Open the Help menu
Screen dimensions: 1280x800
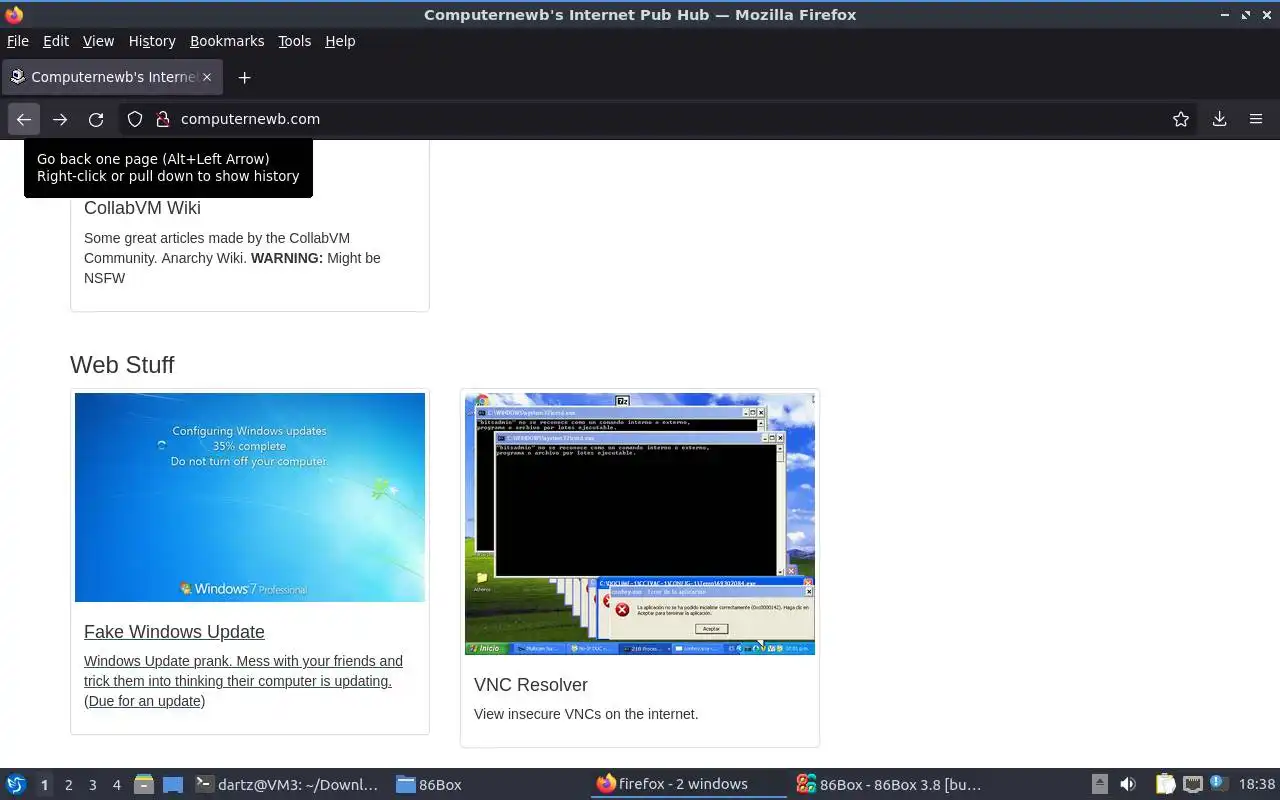[x=340, y=41]
